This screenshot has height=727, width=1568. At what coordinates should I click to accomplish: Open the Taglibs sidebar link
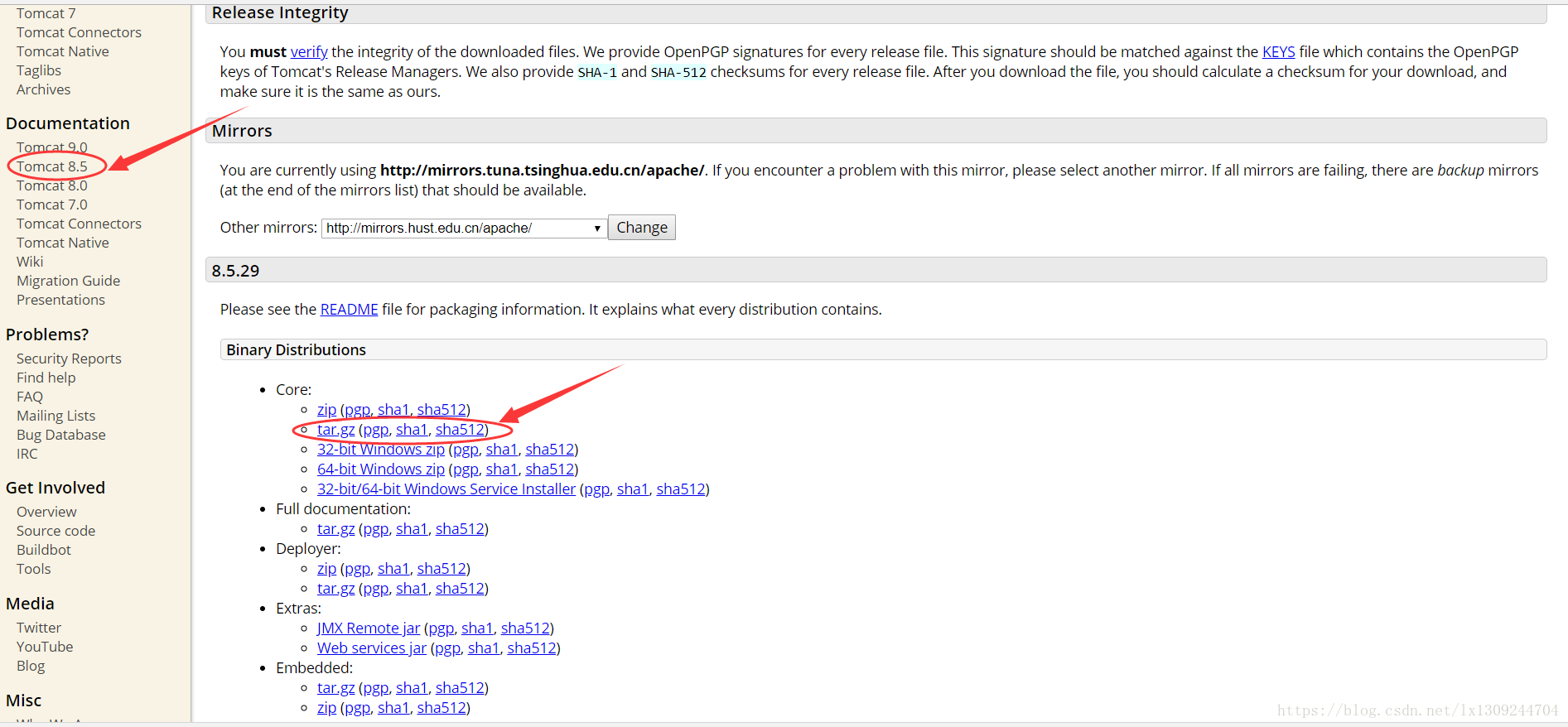(x=39, y=70)
